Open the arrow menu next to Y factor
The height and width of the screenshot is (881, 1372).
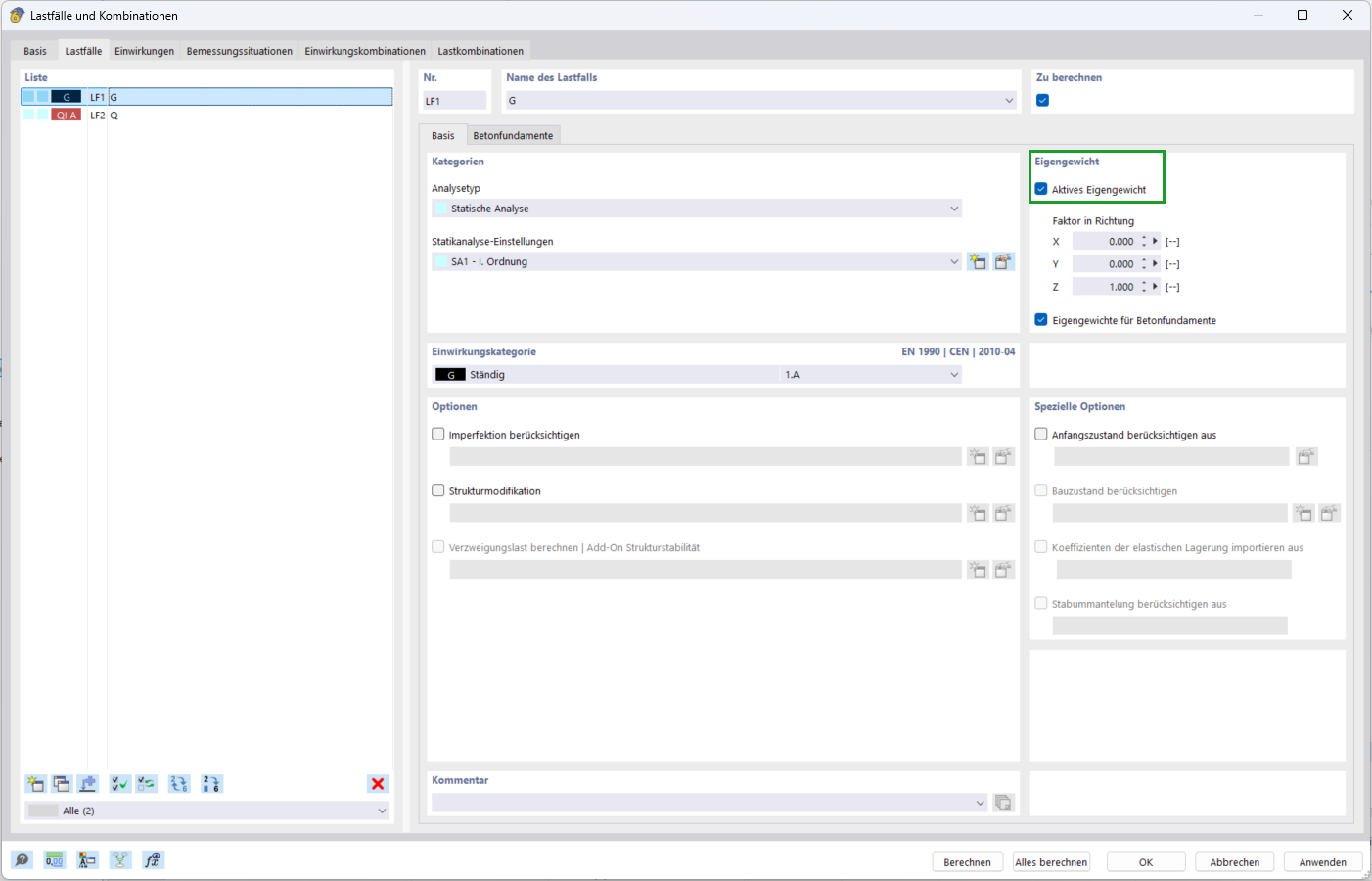pos(1156,263)
